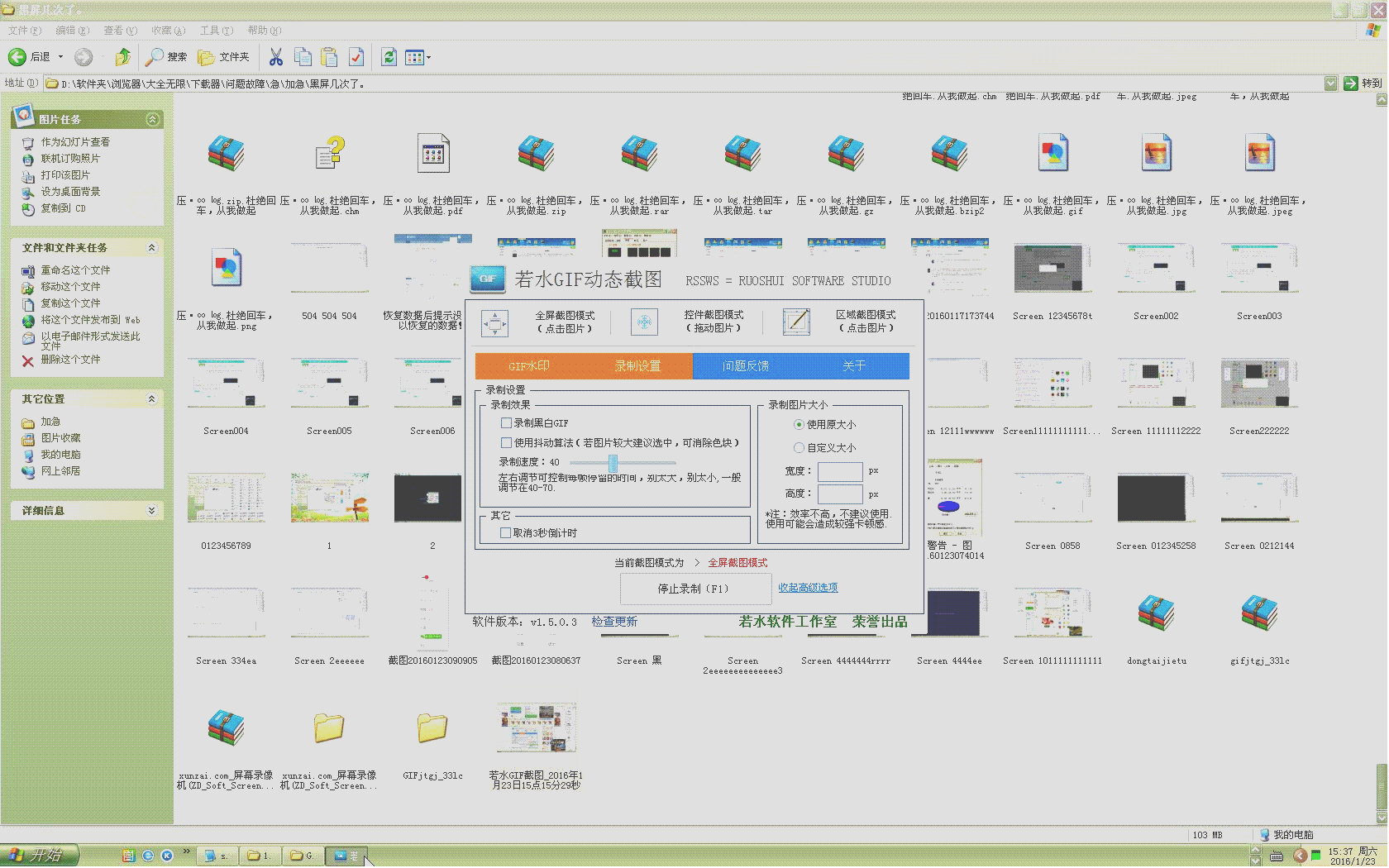Click the full-screen capture mode icon
The height and width of the screenshot is (868, 1389).
[x=496, y=322]
